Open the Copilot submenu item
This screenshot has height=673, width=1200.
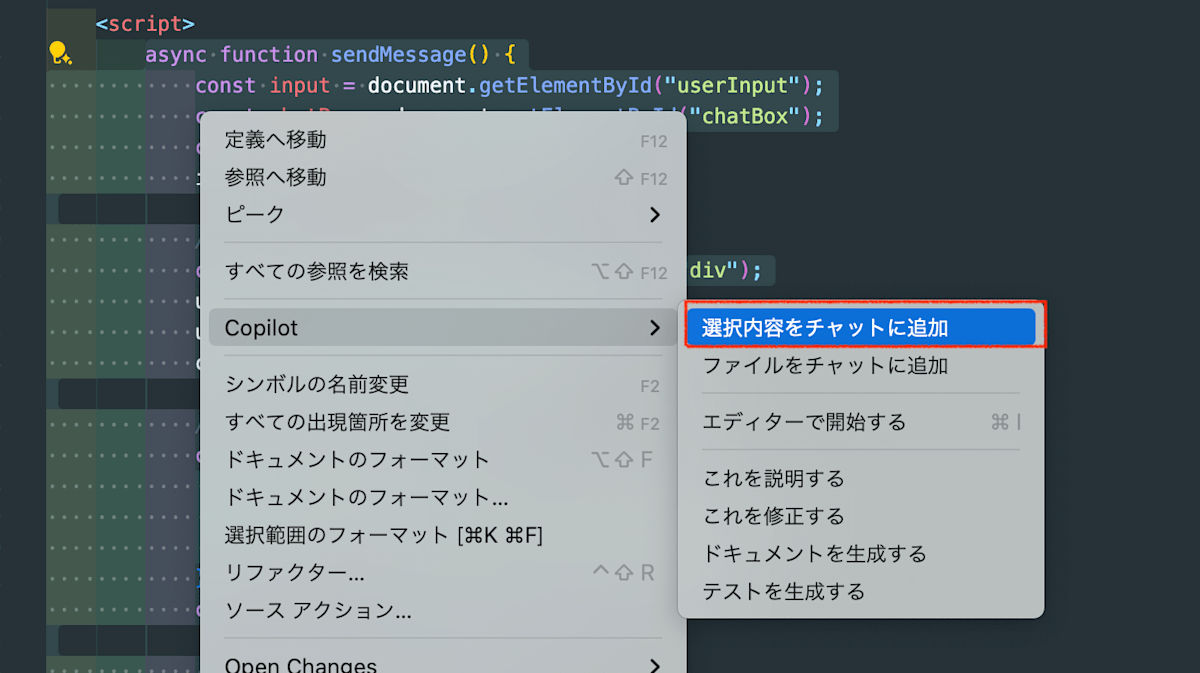click(x=443, y=328)
